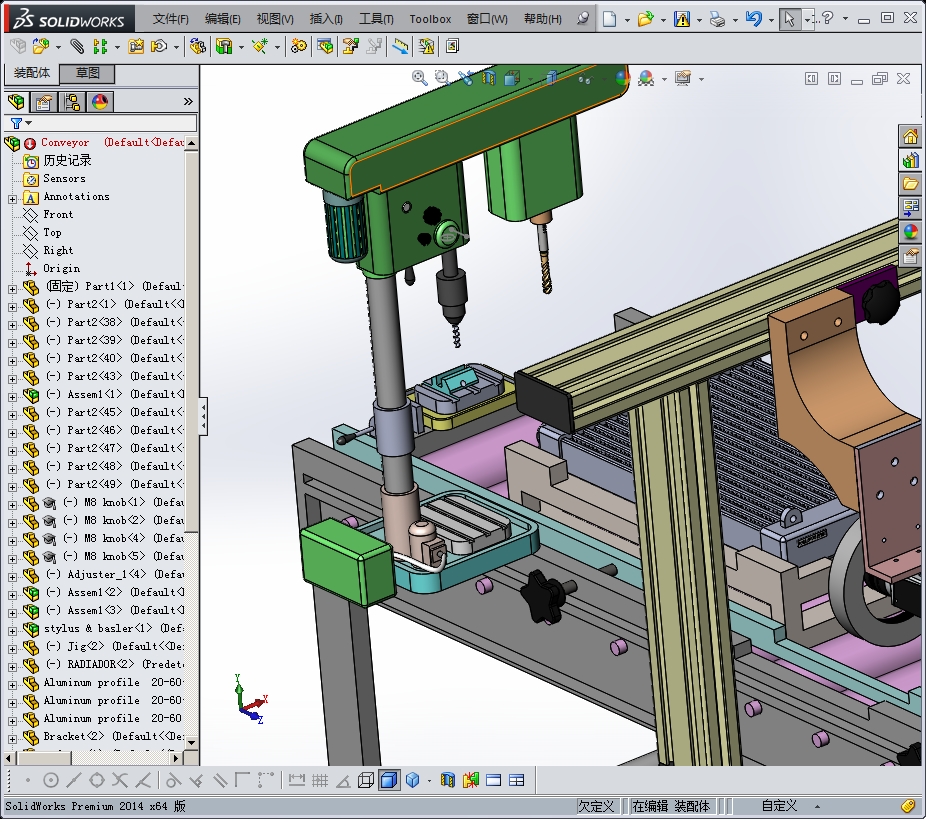The width and height of the screenshot is (926, 819).
Task: Toggle the select cursor tool
Action: (790, 19)
